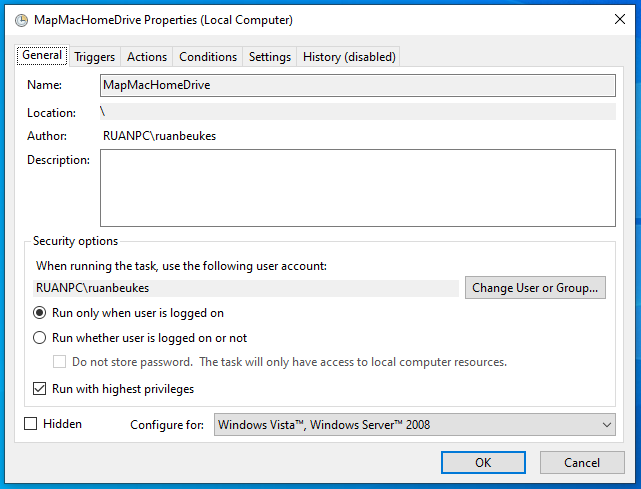Switch to the Settings tab
Screen dimensions: 641x489
pos(270,57)
